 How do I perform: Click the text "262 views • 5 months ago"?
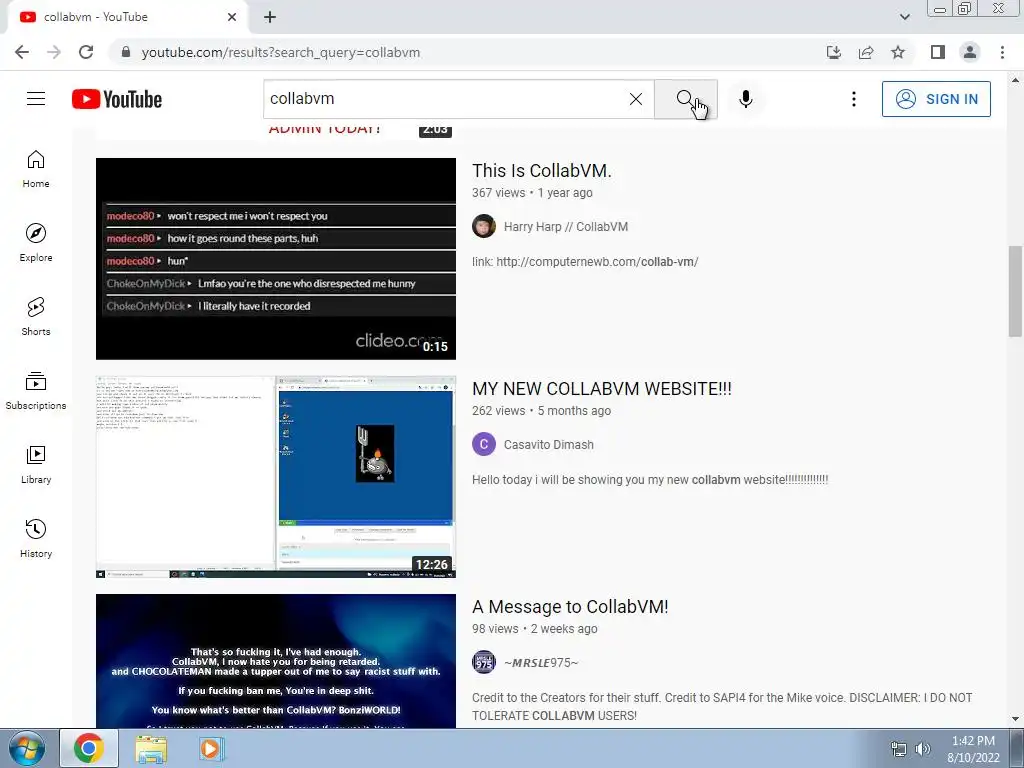(x=541, y=411)
